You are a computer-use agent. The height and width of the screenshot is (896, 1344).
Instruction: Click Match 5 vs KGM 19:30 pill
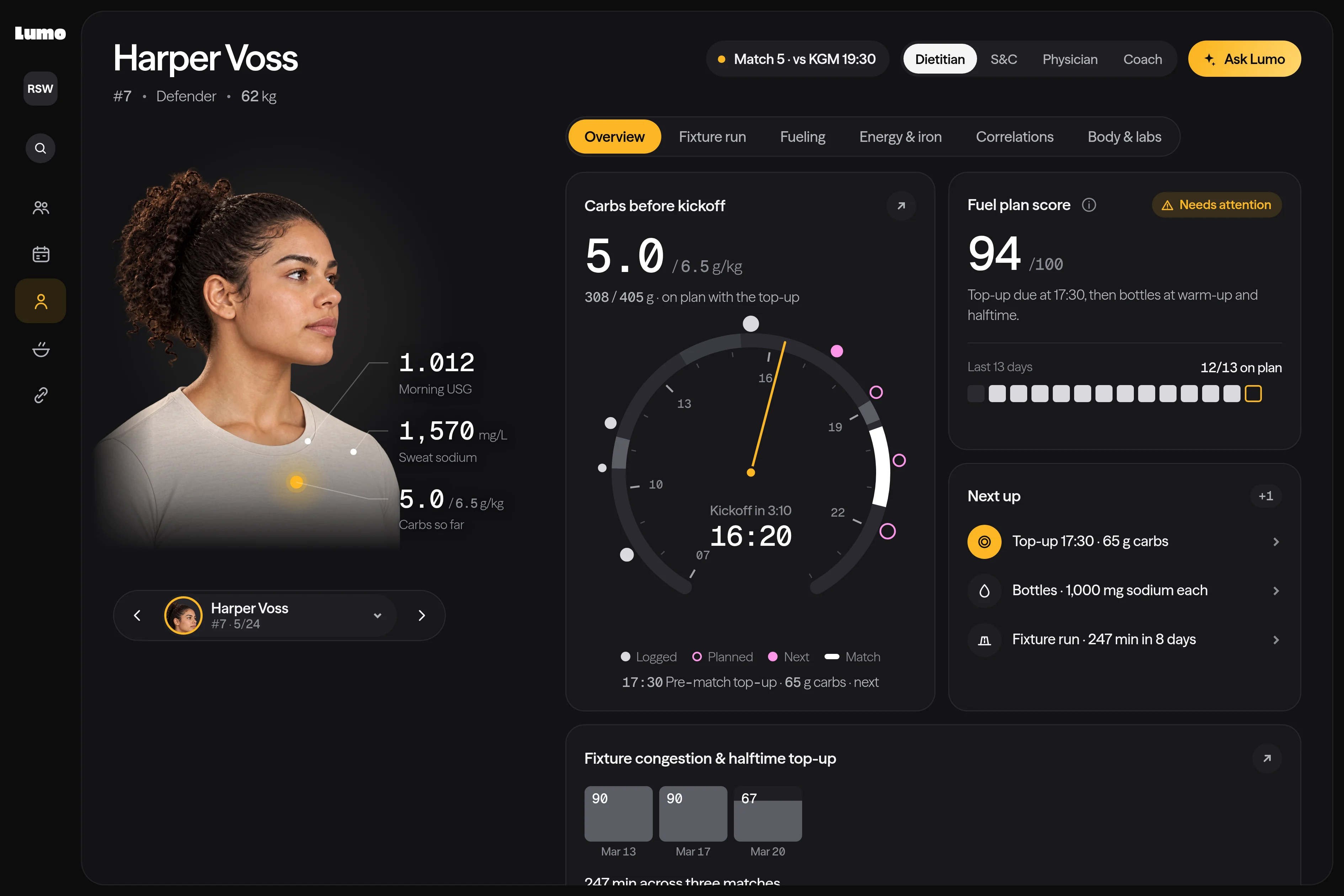pos(797,59)
